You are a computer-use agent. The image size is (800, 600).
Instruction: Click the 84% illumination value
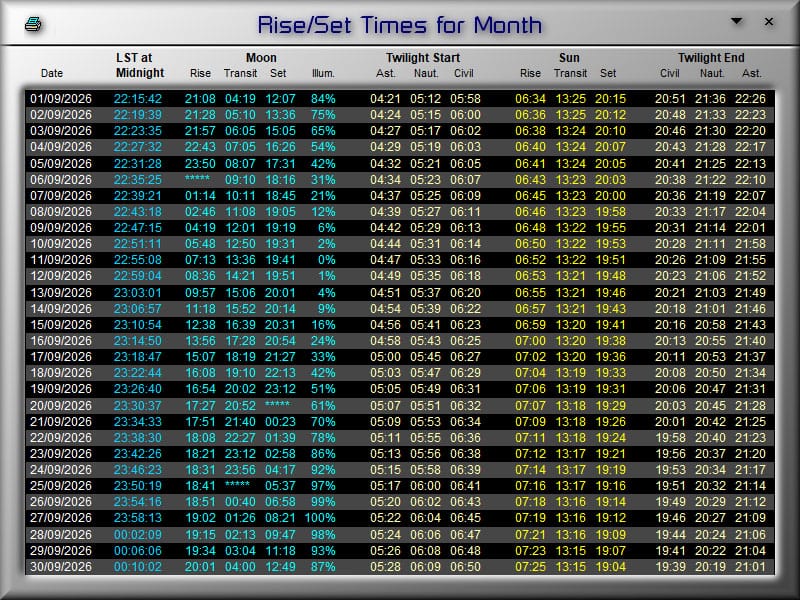click(323, 98)
